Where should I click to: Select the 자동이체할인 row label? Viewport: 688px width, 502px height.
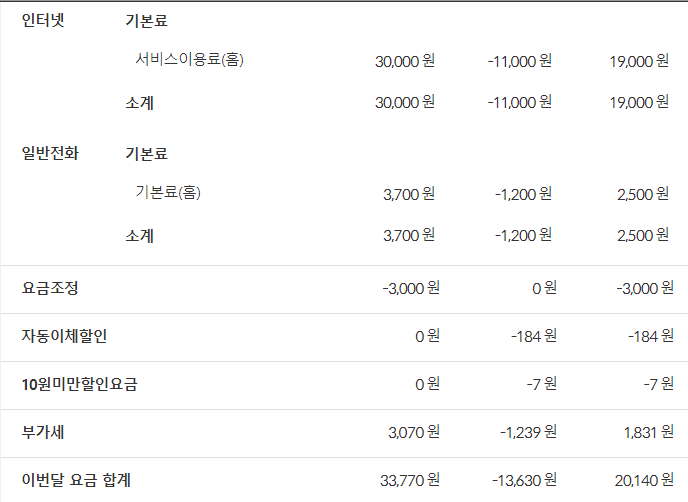[x=64, y=336]
